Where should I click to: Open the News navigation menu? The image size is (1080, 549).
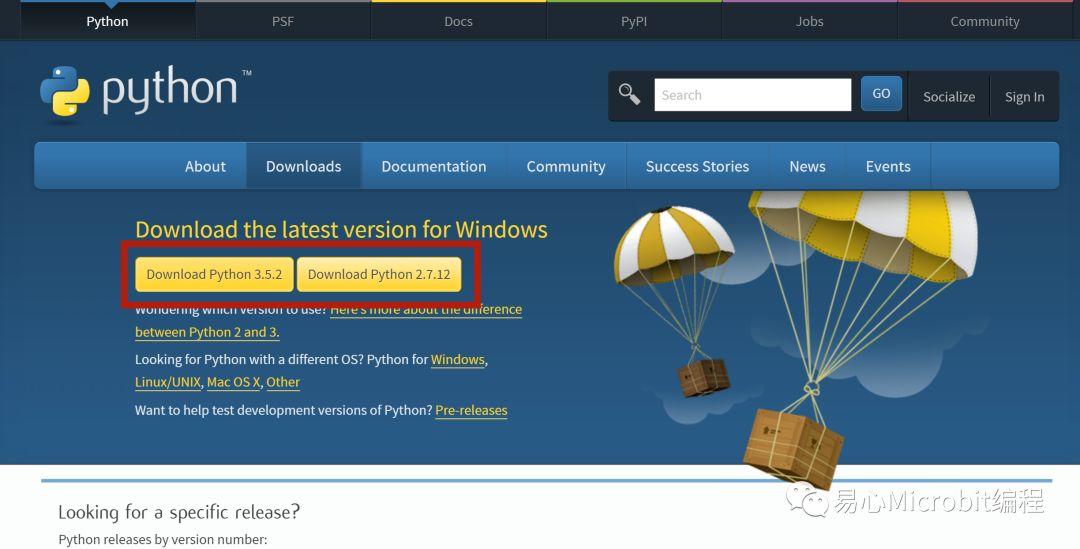pos(807,166)
